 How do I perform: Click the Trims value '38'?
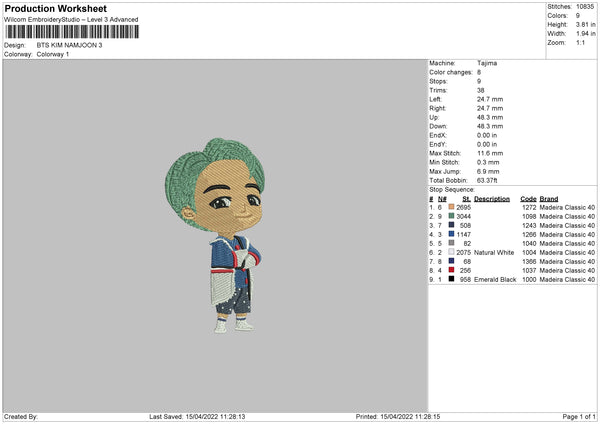(481, 90)
